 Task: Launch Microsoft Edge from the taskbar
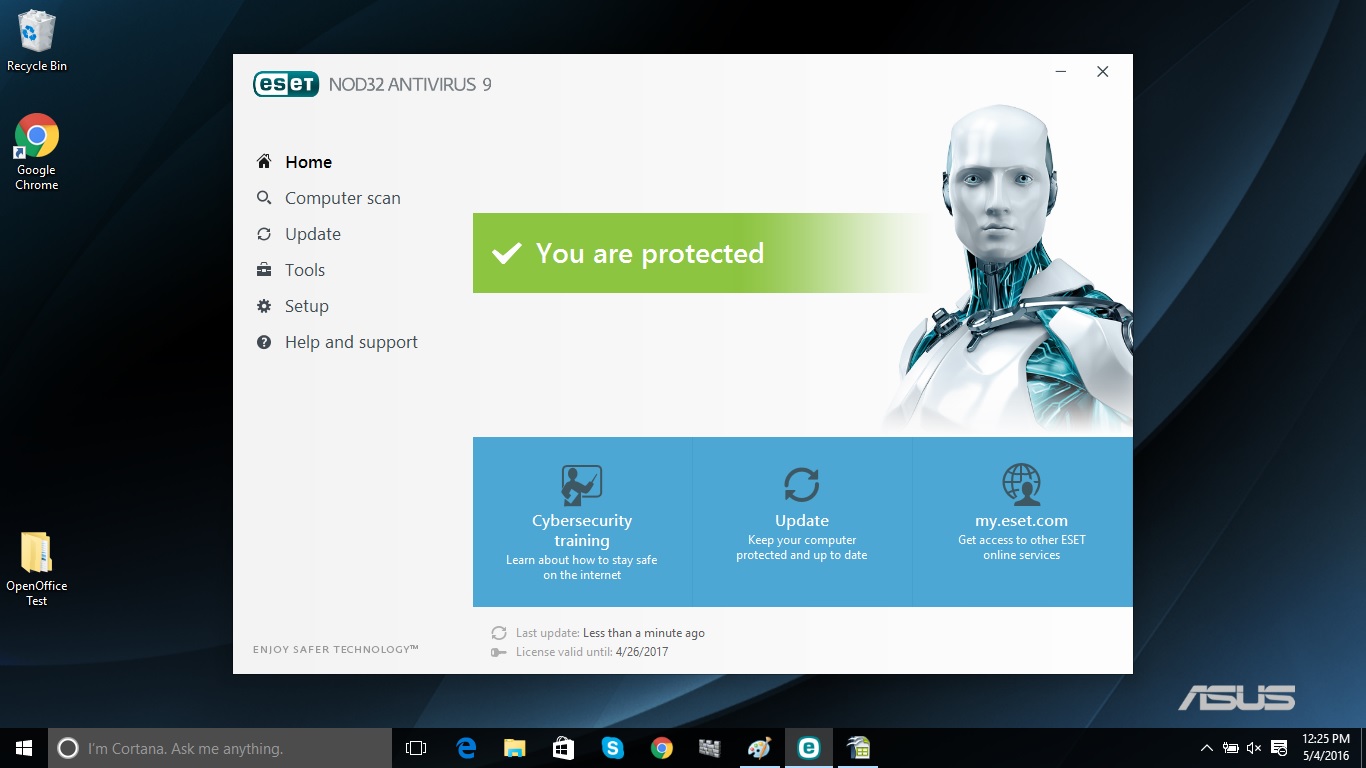click(466, 748)
